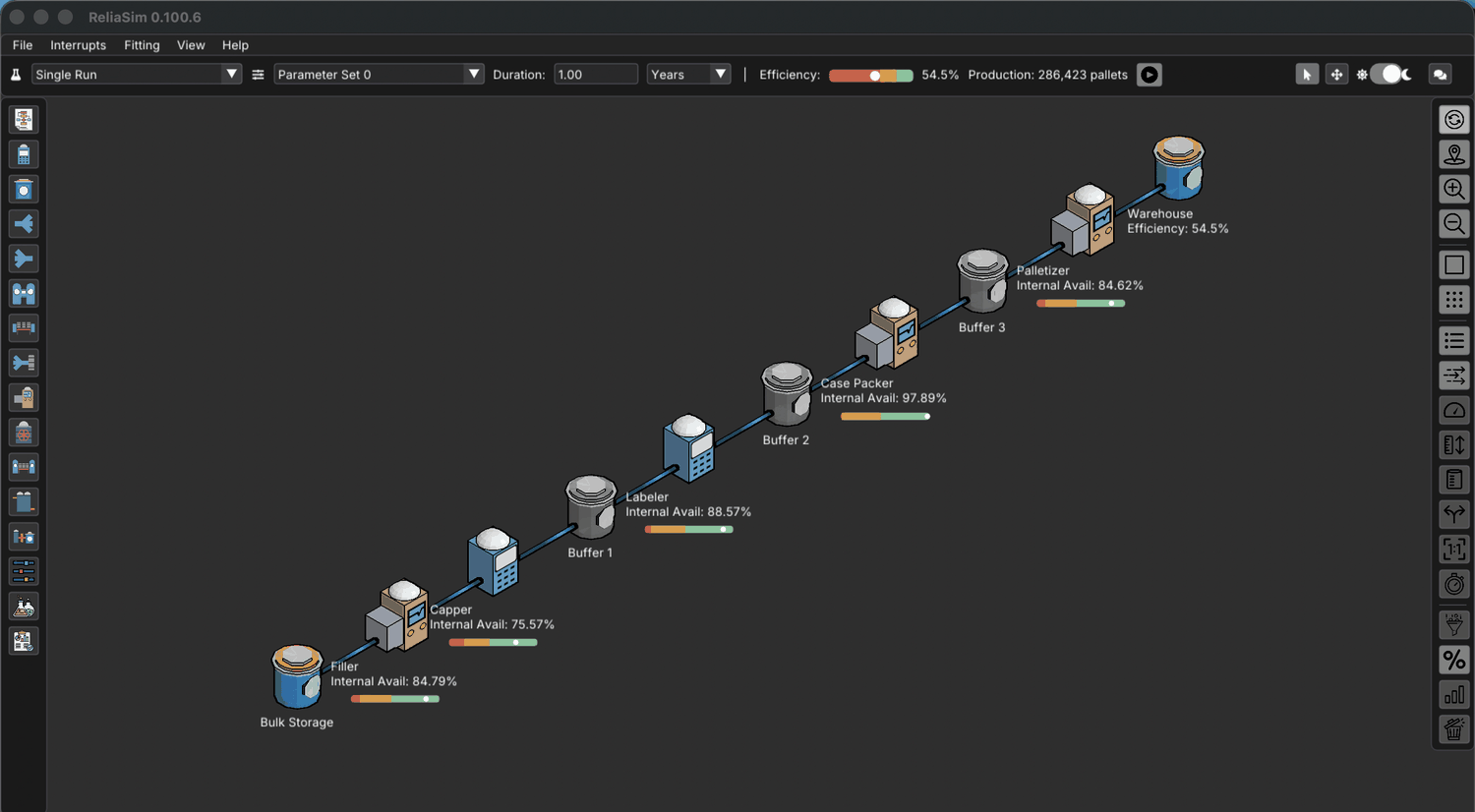Click the Palletizer availability bar

point(1081,304)
